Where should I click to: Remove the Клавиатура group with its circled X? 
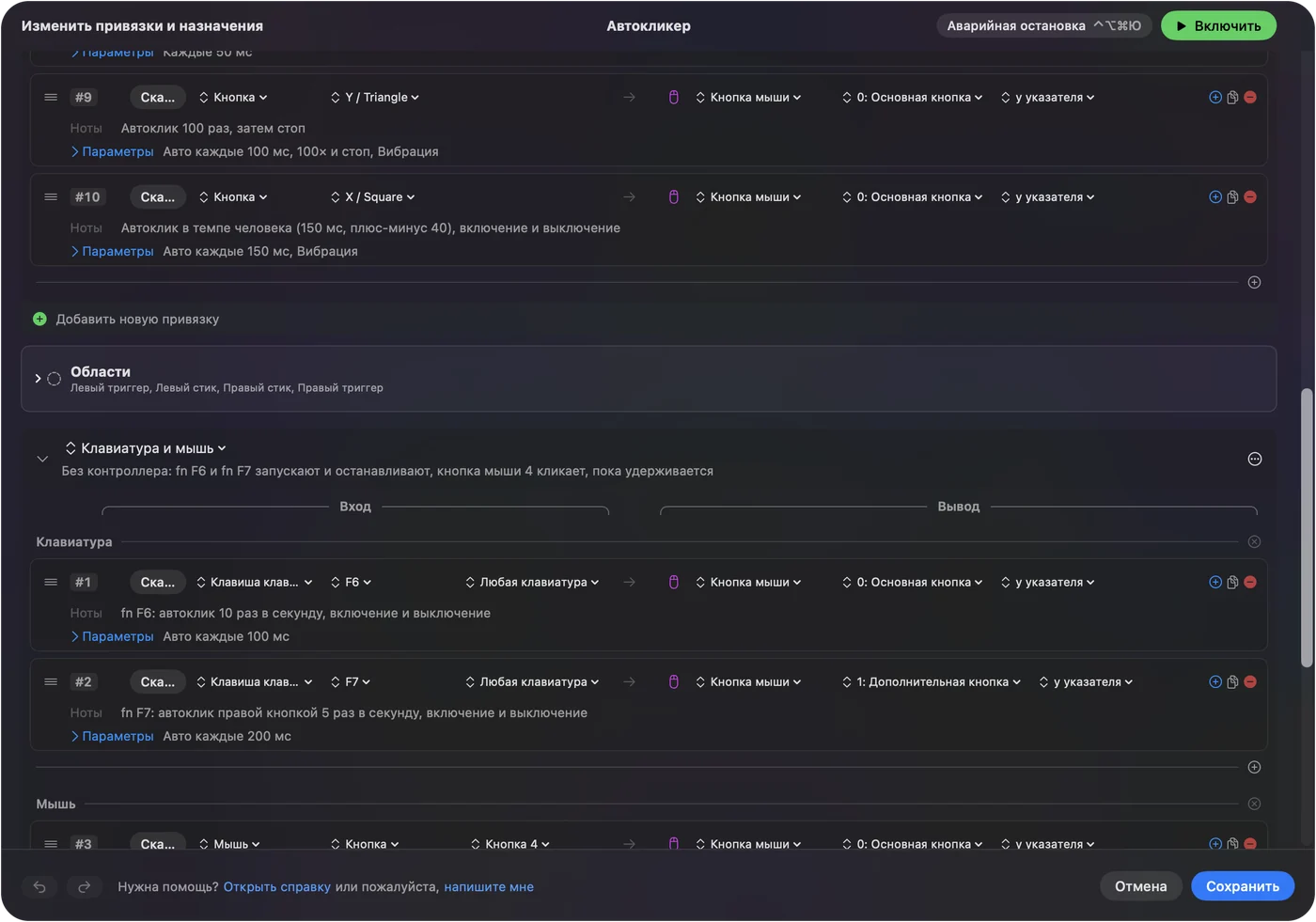coord(1254,542)
